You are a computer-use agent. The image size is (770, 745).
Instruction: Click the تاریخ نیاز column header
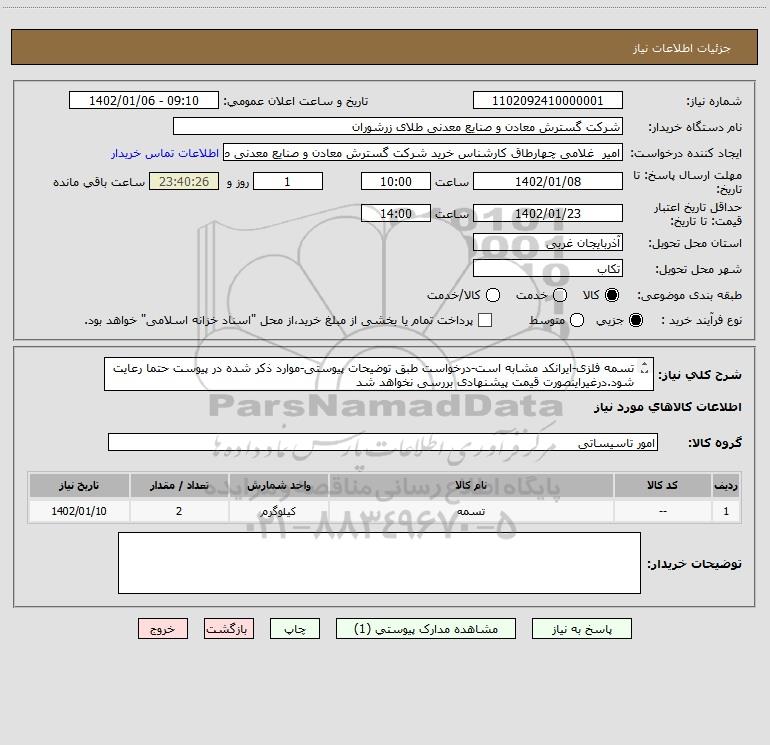pyautogui.click(x=79, y=485)
